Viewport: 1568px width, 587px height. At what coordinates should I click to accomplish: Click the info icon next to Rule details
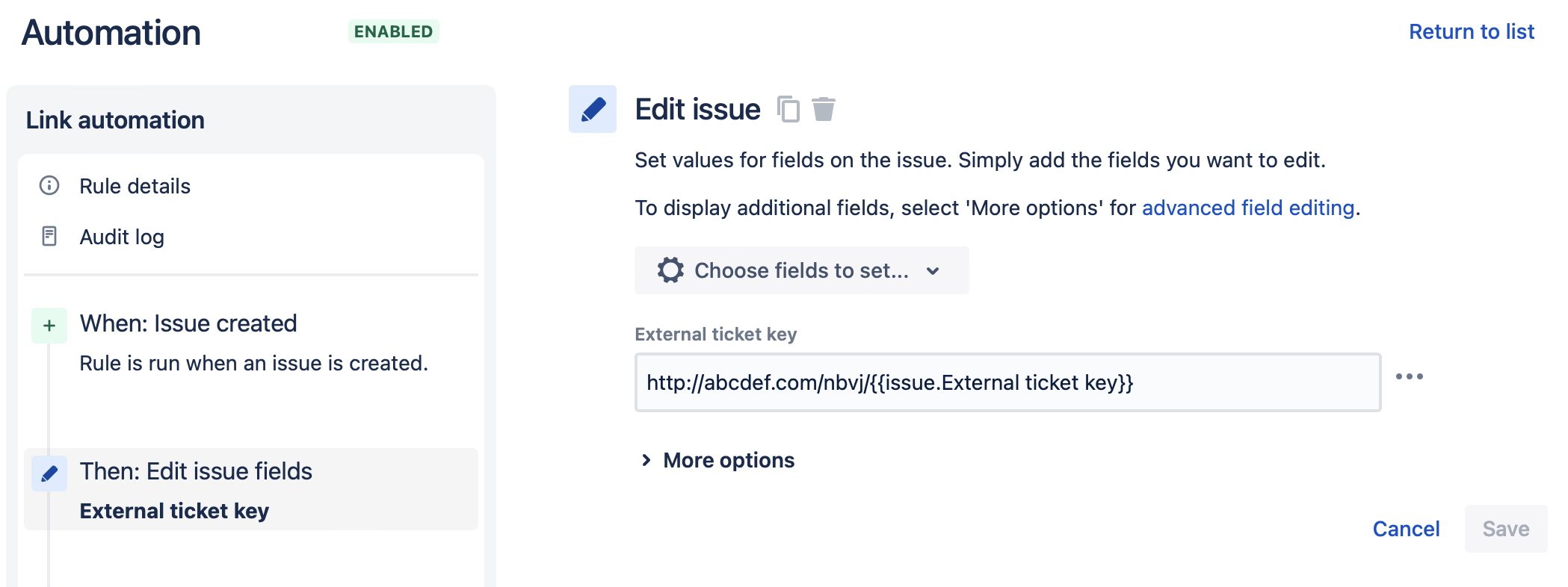tap(49, 186)
